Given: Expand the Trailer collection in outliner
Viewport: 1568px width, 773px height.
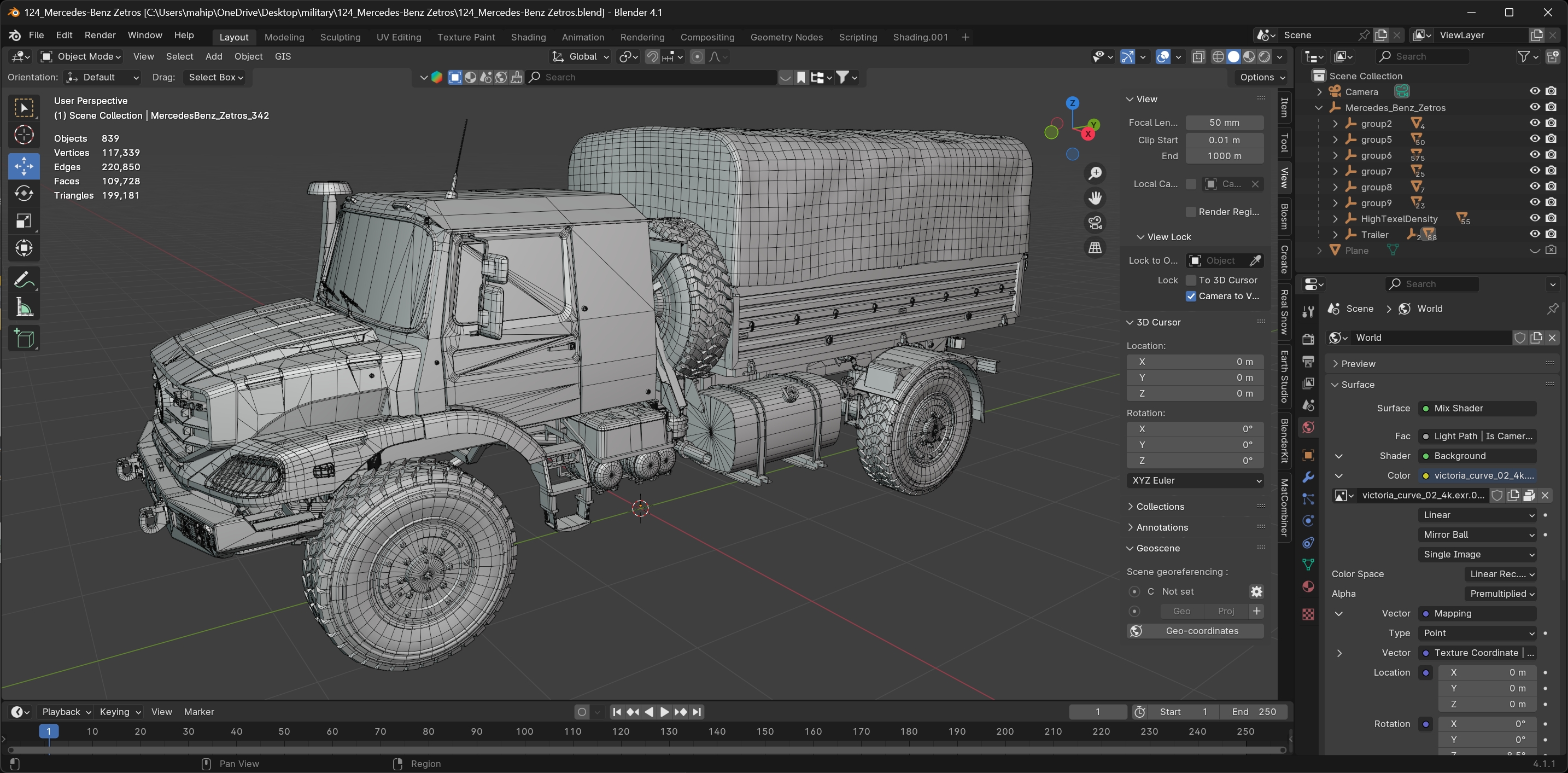Looking at the screenshot, I should 1336,235.
